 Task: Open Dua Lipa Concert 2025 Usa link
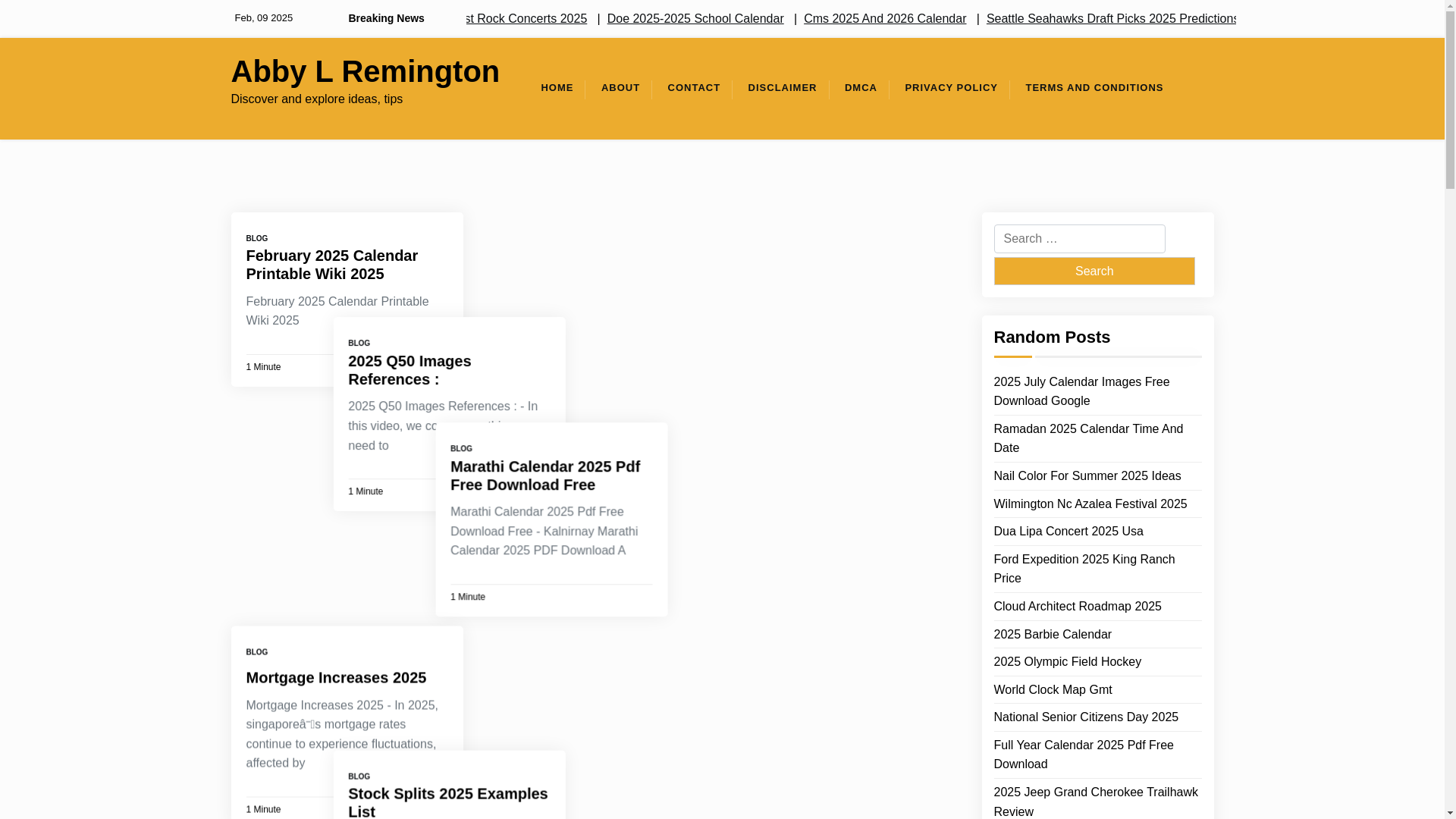(1068, 532)
